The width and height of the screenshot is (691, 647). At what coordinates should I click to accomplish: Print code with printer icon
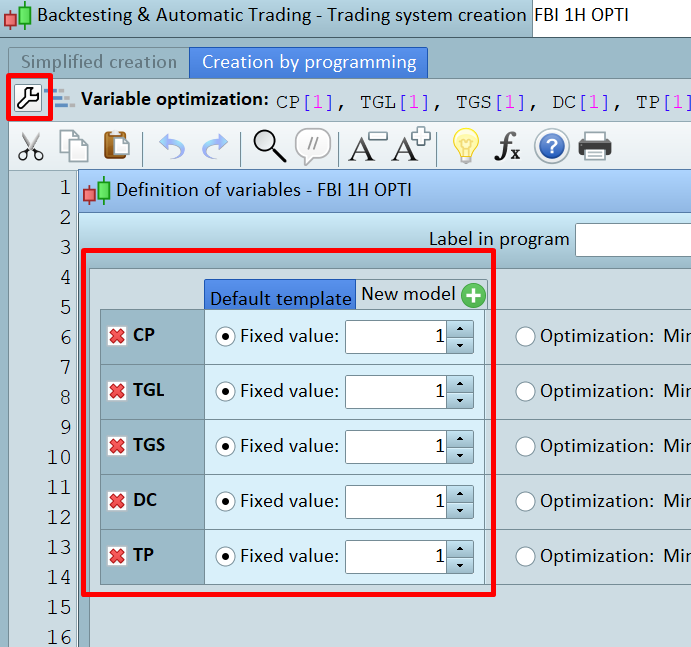click(x=594, y=146)
